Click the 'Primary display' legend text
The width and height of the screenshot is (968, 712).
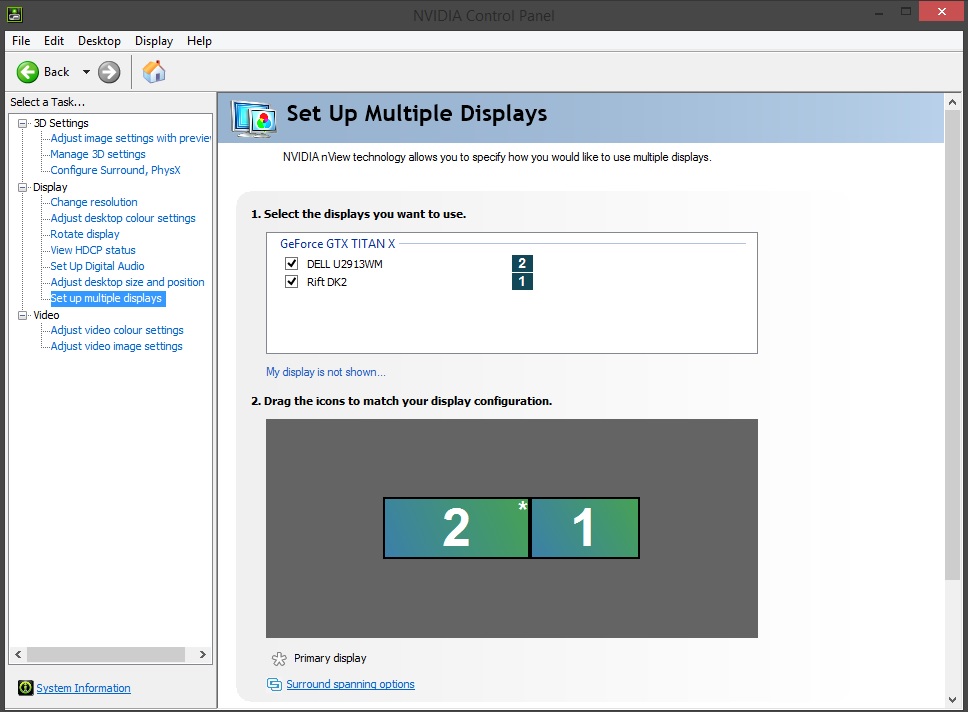[x=330, y=658]
